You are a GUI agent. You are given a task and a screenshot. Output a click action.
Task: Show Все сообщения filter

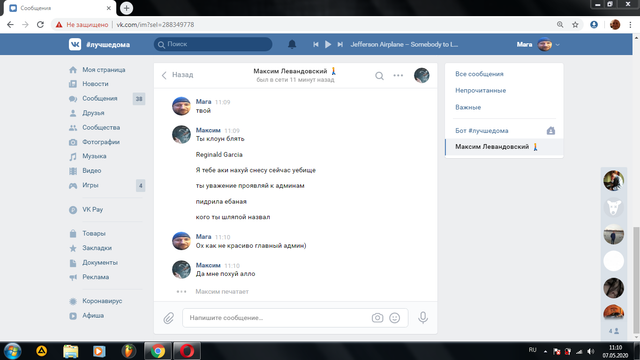click(x=479, y=74)
